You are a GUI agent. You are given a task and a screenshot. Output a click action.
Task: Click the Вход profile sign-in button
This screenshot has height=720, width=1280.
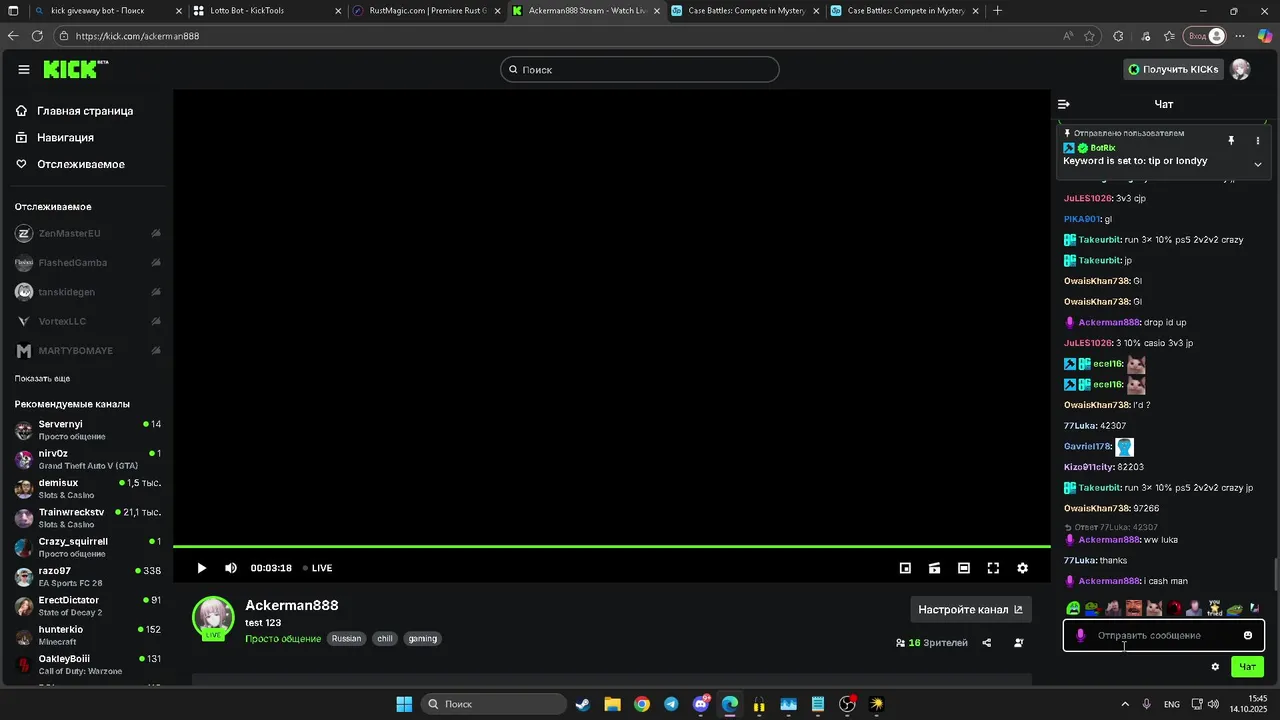1205,36
